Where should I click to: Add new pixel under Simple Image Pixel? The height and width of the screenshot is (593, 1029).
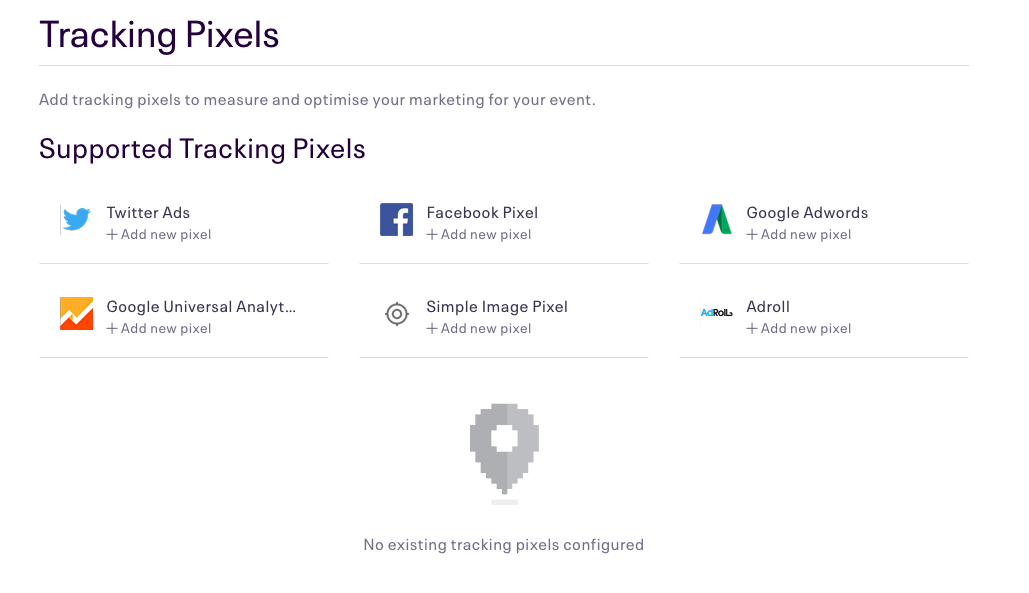click(479, 329)
